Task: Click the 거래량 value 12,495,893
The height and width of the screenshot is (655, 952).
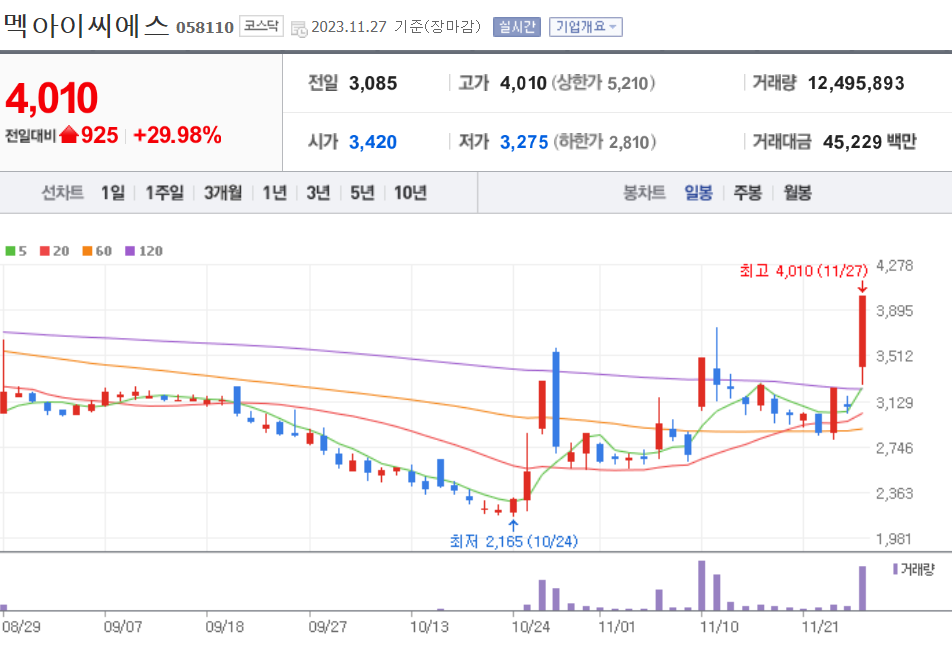Action: 856,83
